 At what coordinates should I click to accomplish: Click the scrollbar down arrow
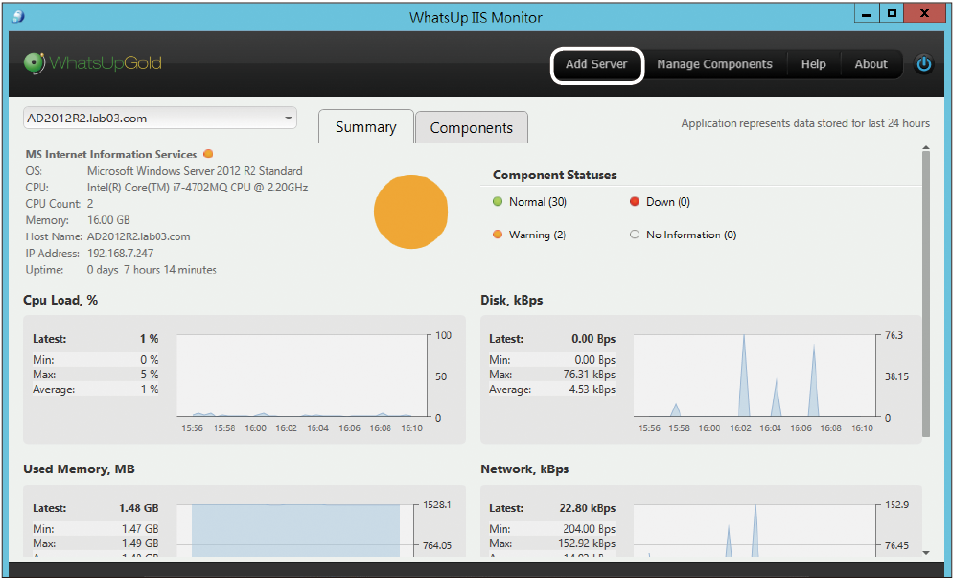coord(926,553)
